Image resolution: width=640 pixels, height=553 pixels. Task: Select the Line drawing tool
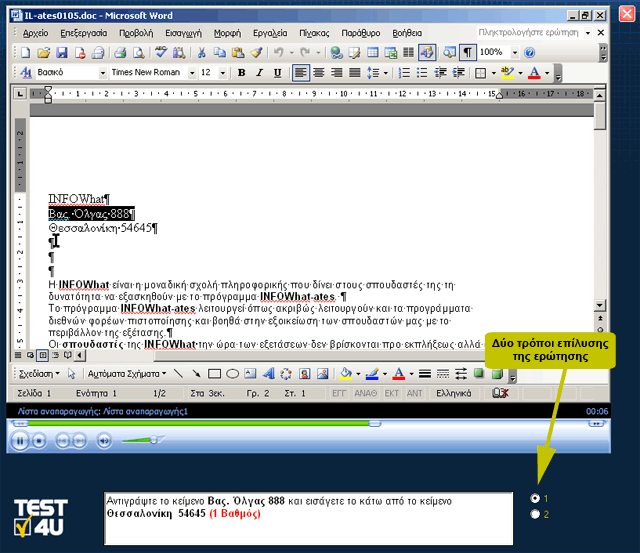(178, 373)
